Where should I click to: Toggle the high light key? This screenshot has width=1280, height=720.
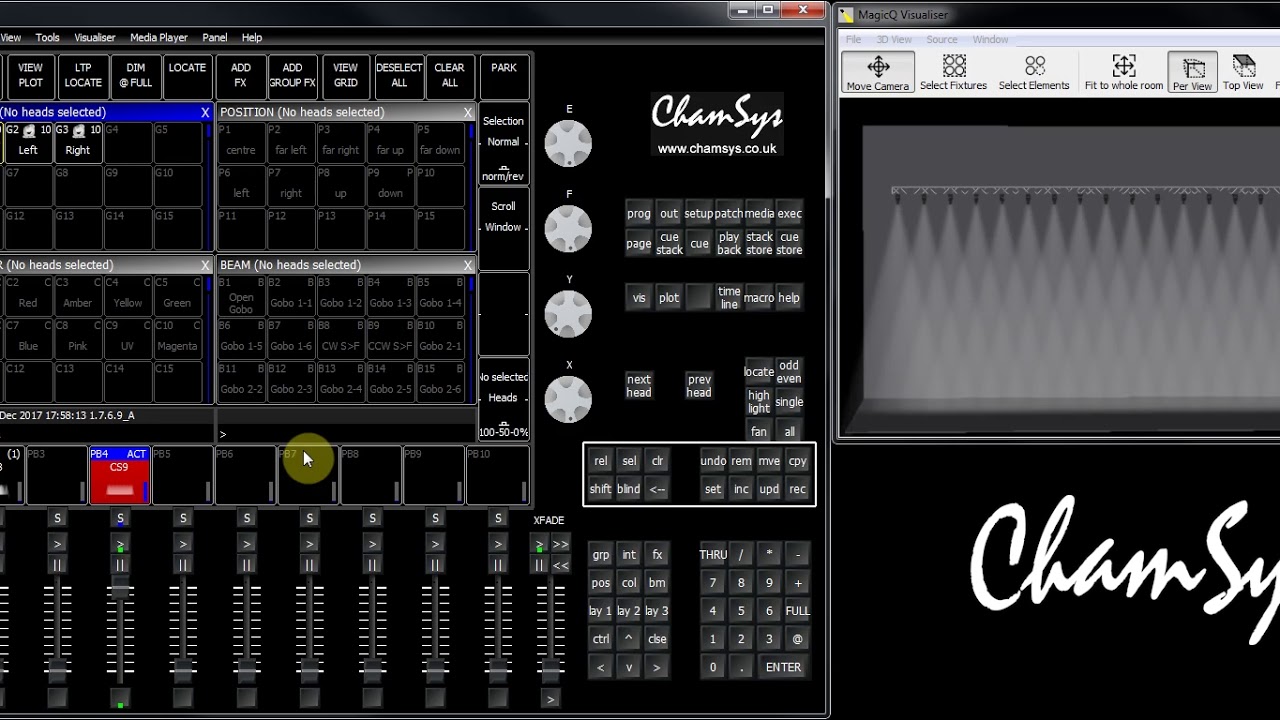(759, 402)
